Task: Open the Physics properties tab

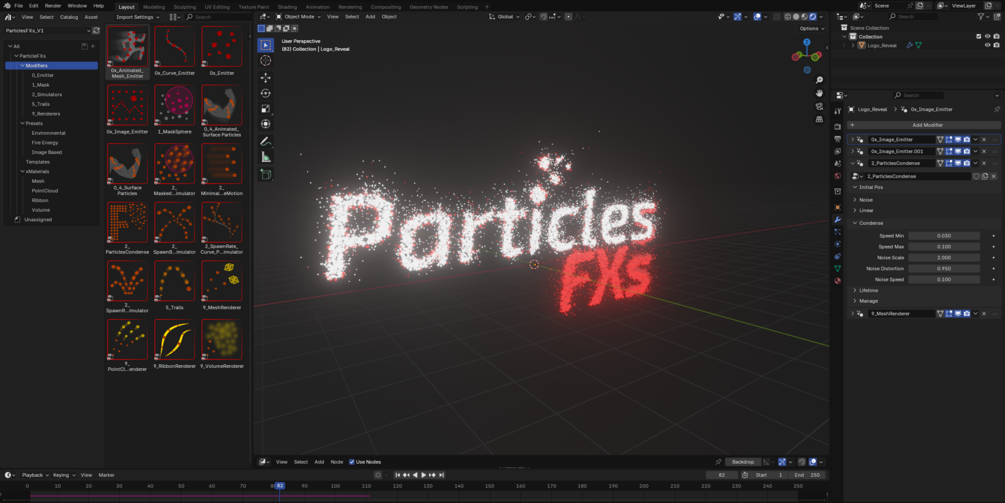Action: (x=838, y=244)
